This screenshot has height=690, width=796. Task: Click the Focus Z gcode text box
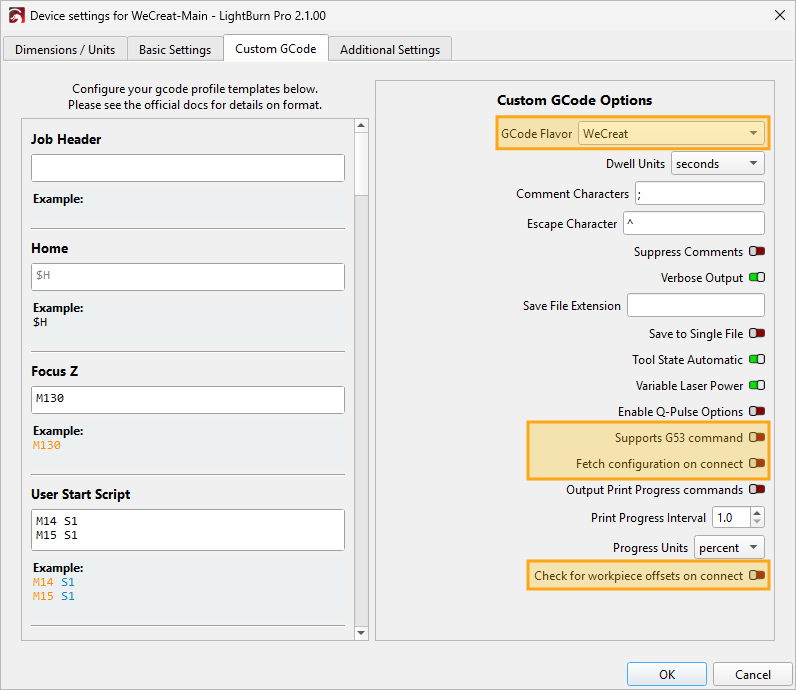(188, 400)
